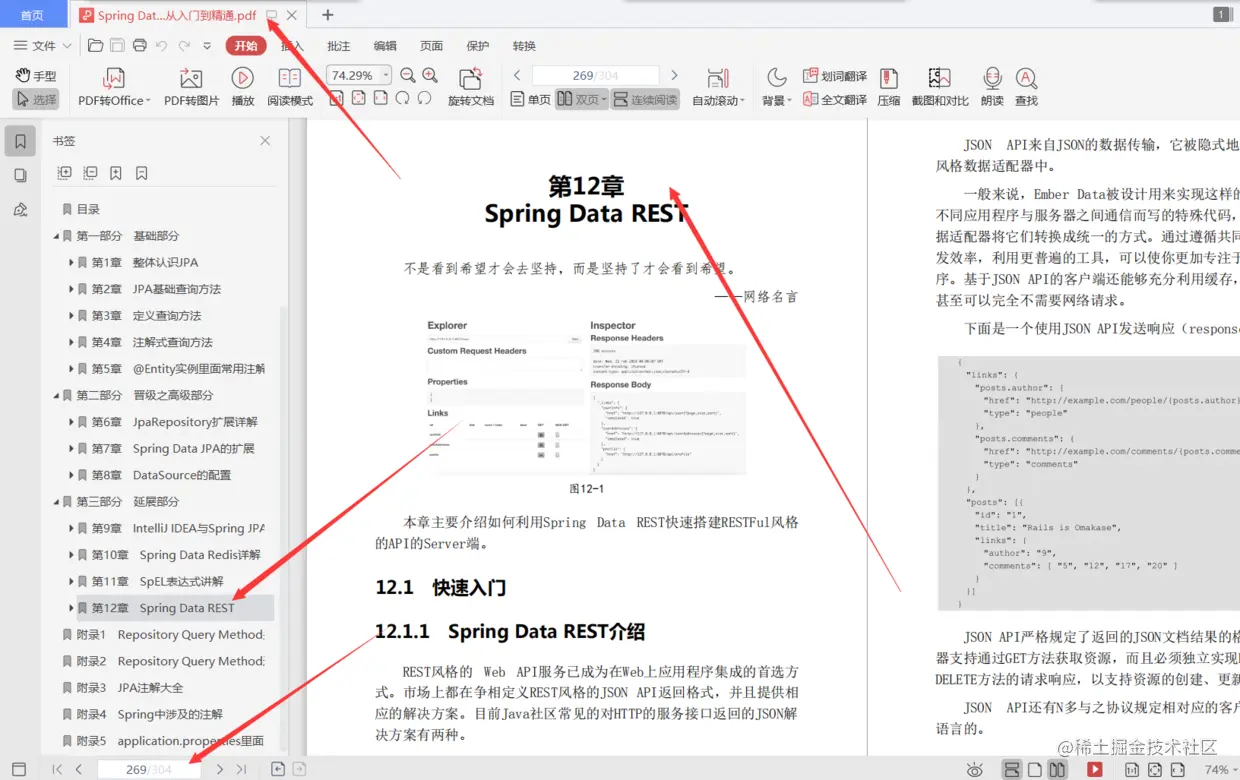Click the 压缩 compress icon
This screenshot has width=1240, height=780.
pyautogui.click(x=889, y=88)
